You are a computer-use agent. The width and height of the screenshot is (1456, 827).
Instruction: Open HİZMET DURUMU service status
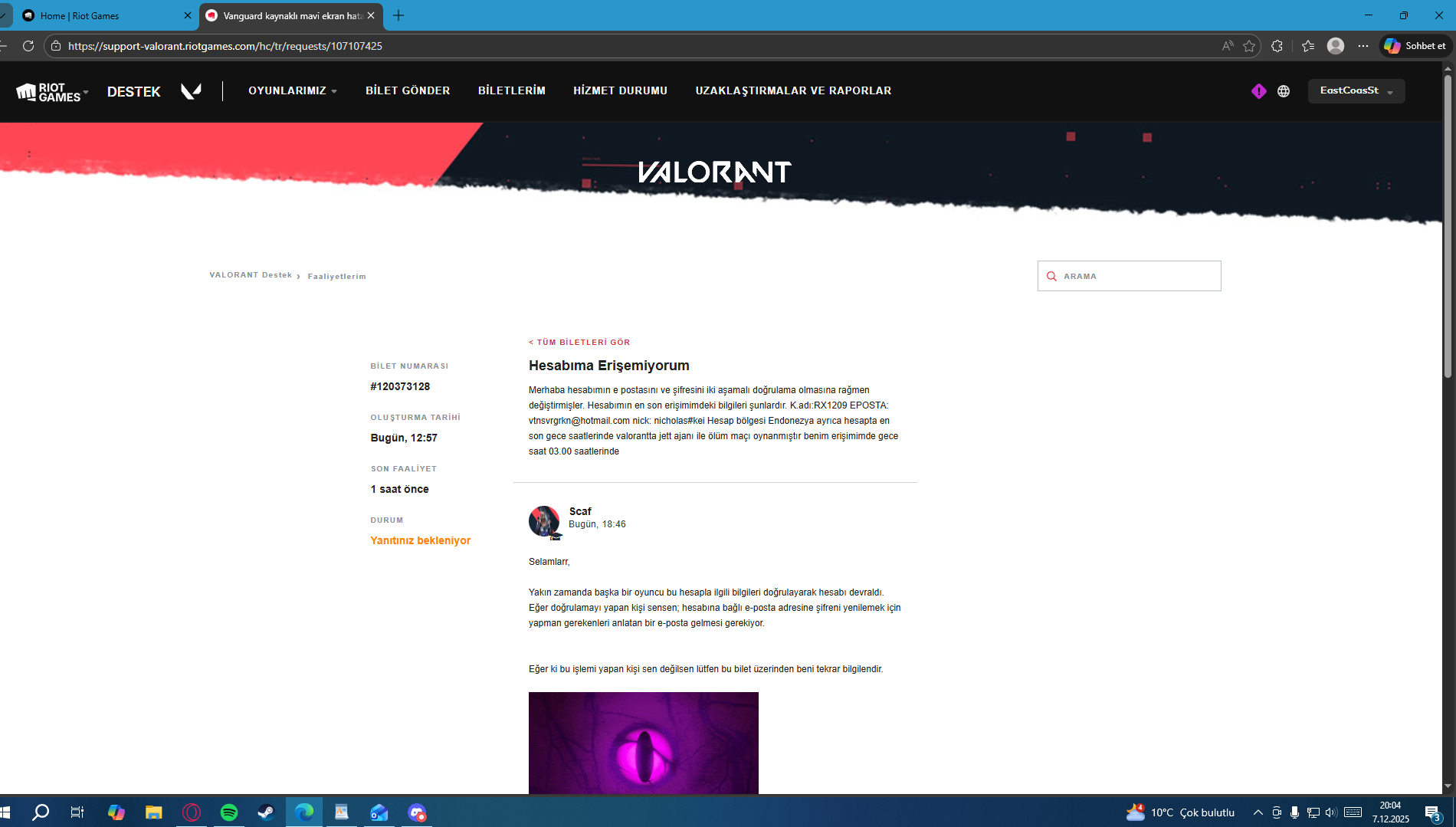(x=621, y=90)
